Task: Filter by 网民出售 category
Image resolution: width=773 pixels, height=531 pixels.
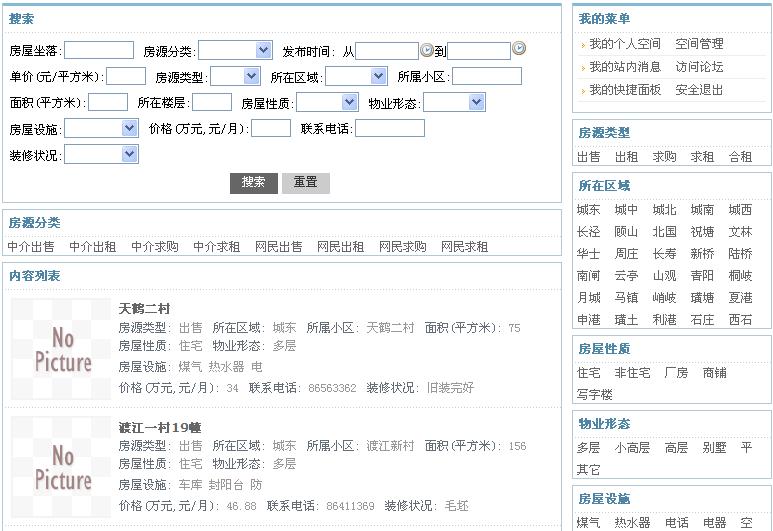Action: pos(279,247)
